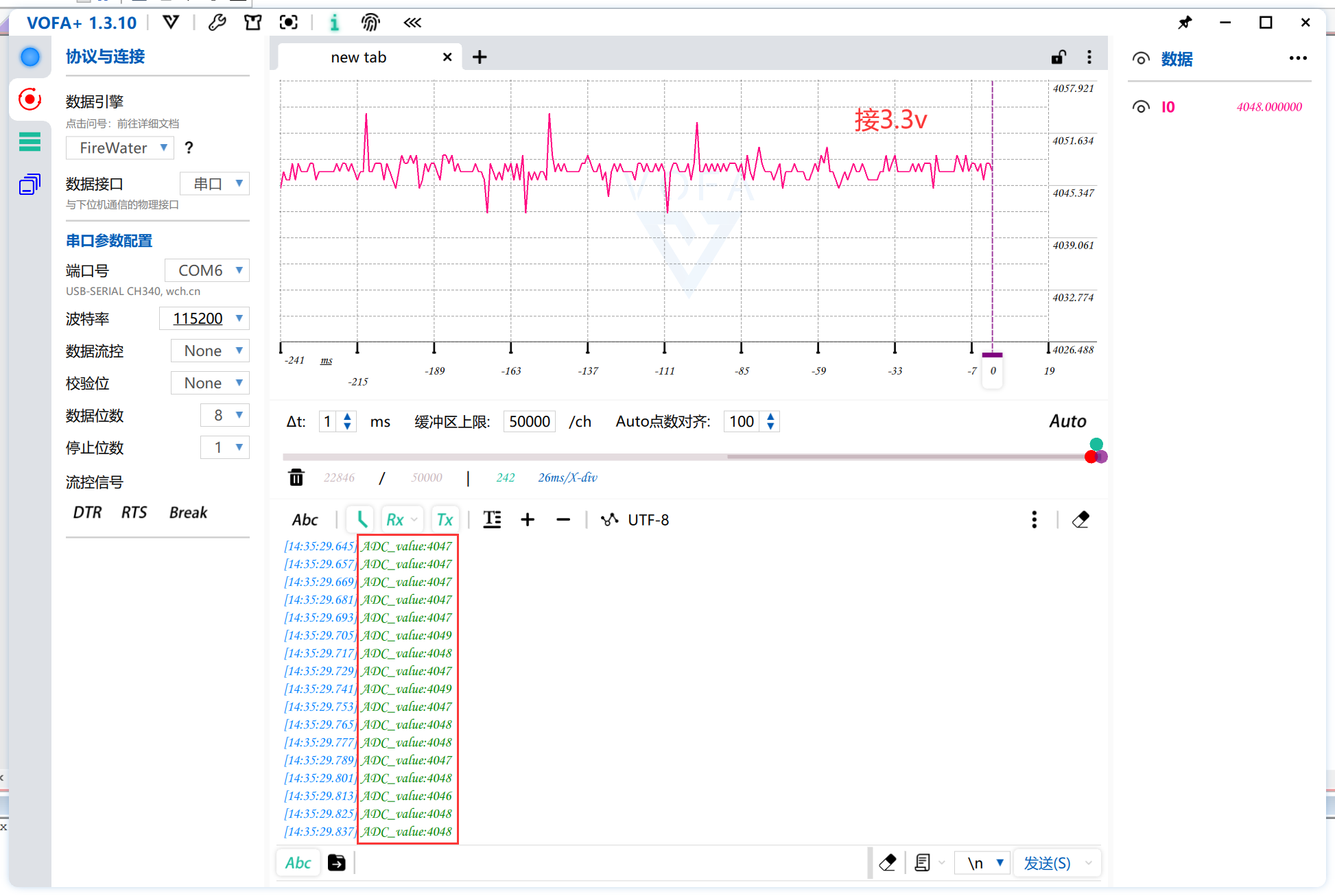Open the data bits 8 dropdown

click(x=224, y=415)
